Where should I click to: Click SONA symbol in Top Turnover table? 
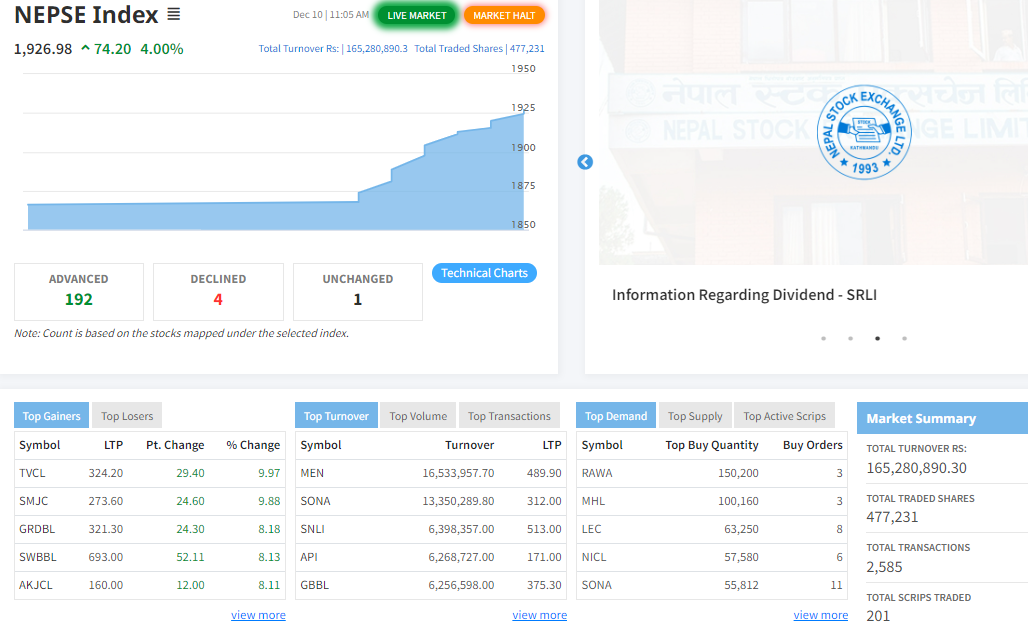tap(315, 501)
